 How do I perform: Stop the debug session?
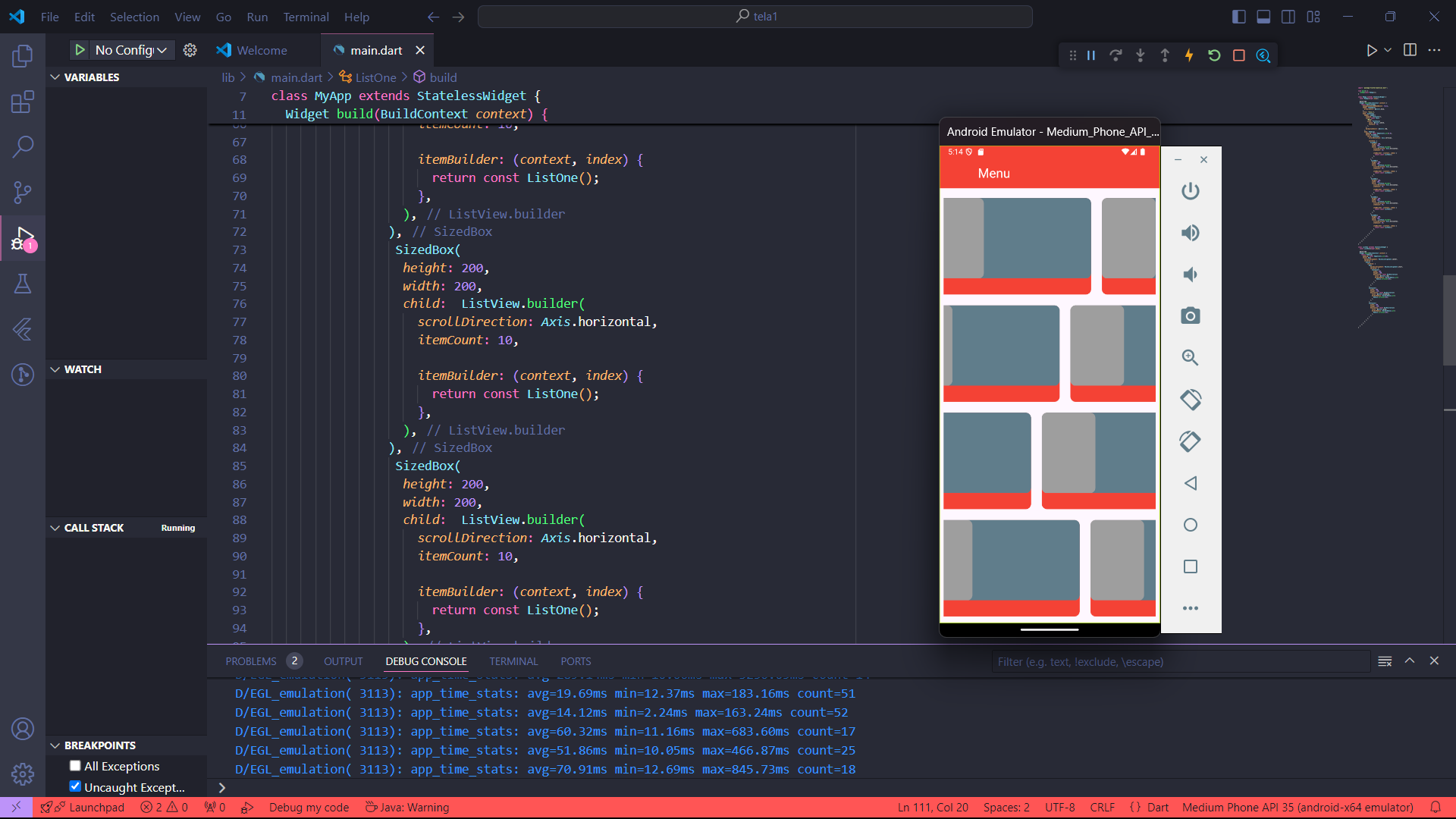1239,55
